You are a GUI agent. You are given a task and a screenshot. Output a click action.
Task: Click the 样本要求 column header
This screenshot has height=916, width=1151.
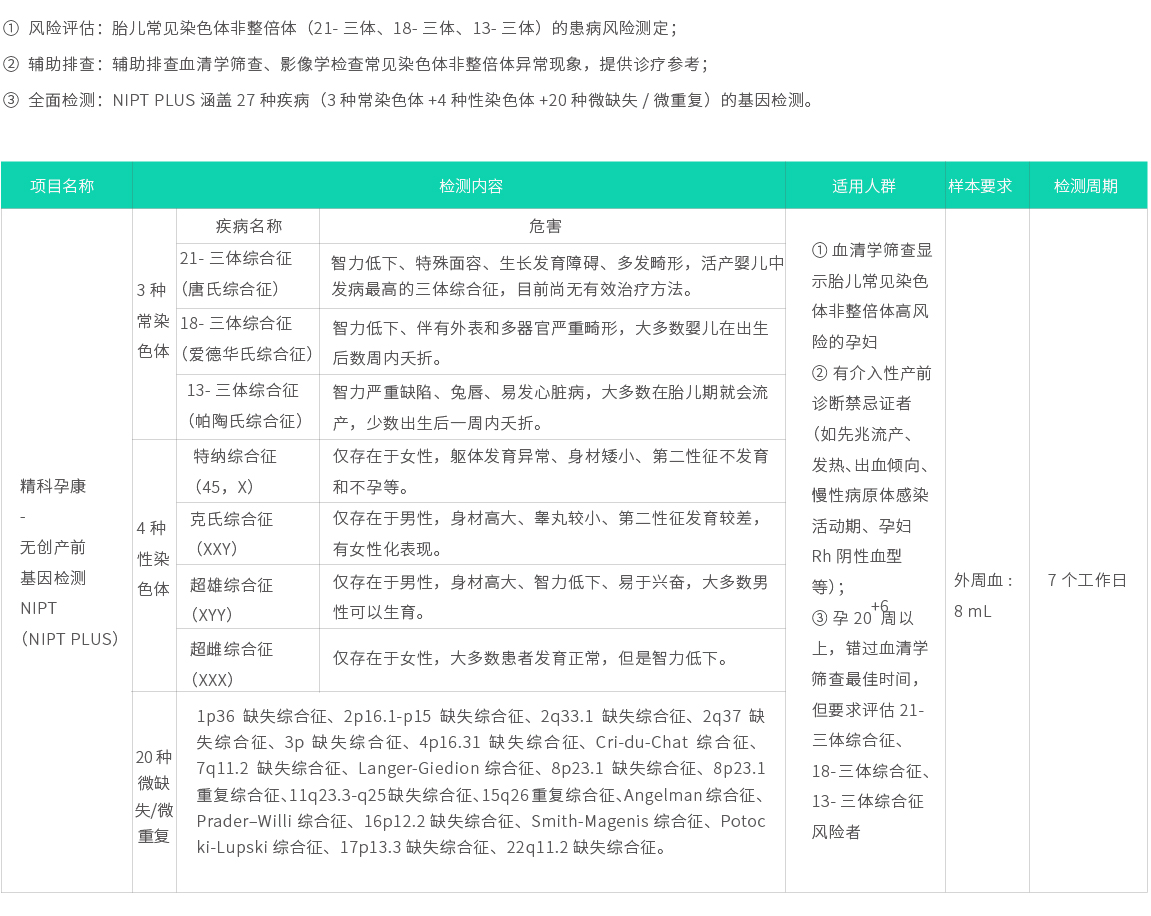tap(985, 184)
